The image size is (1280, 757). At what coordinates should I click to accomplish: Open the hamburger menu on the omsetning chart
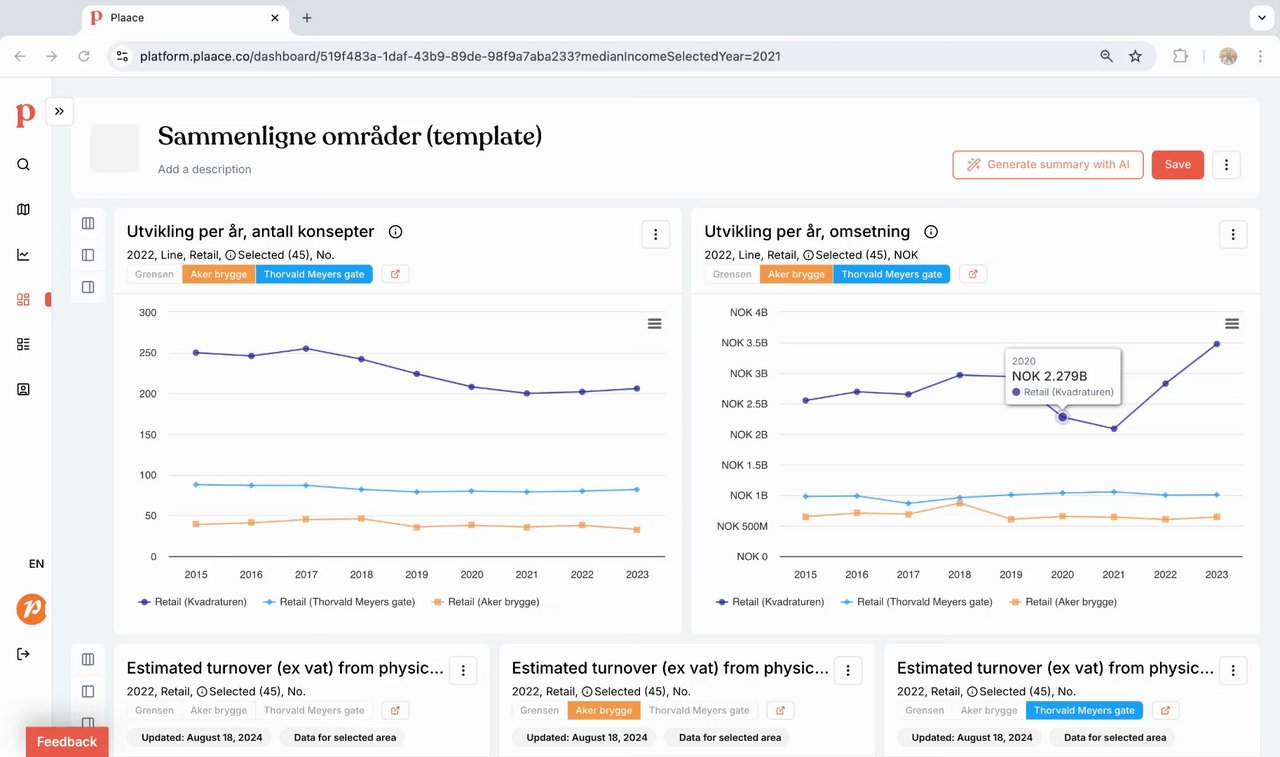(1232, 324)
